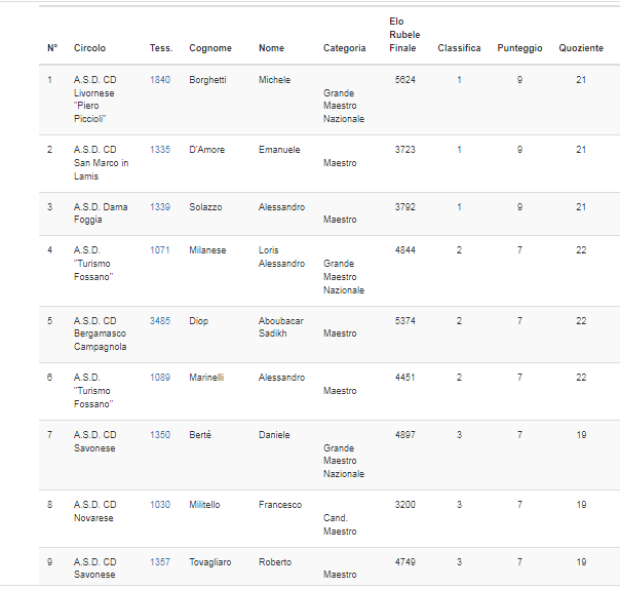Sort by the Cognome column header
The image size is (620, 589).
click(x=210, y=48)
